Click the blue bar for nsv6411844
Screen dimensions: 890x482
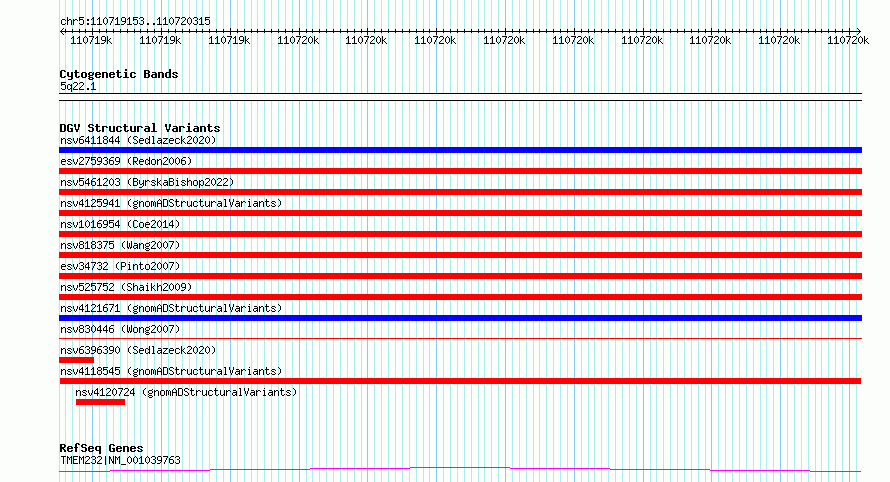coord(460,150)
